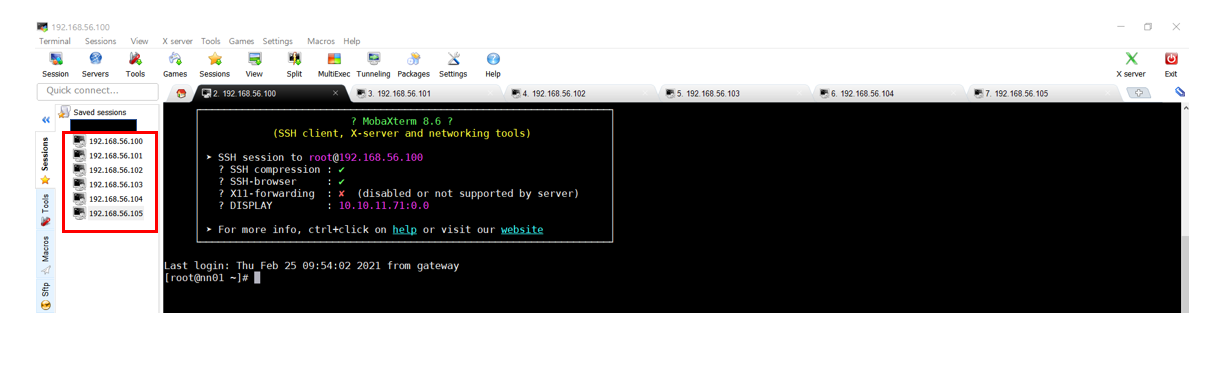Click the root@nn01 terminal prompt line
1231x366 pixels.
[x=212, y=278]
